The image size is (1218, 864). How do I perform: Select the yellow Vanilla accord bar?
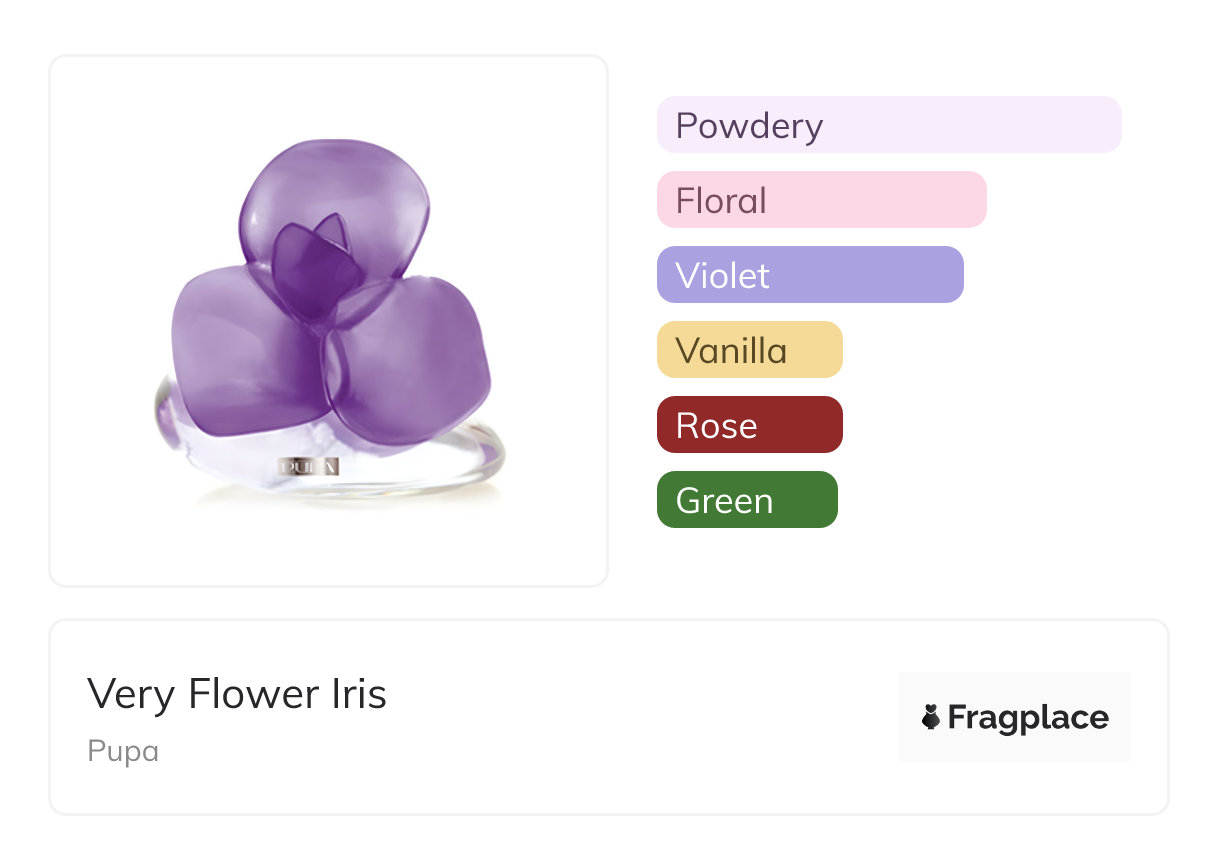(x=749, y=350)
